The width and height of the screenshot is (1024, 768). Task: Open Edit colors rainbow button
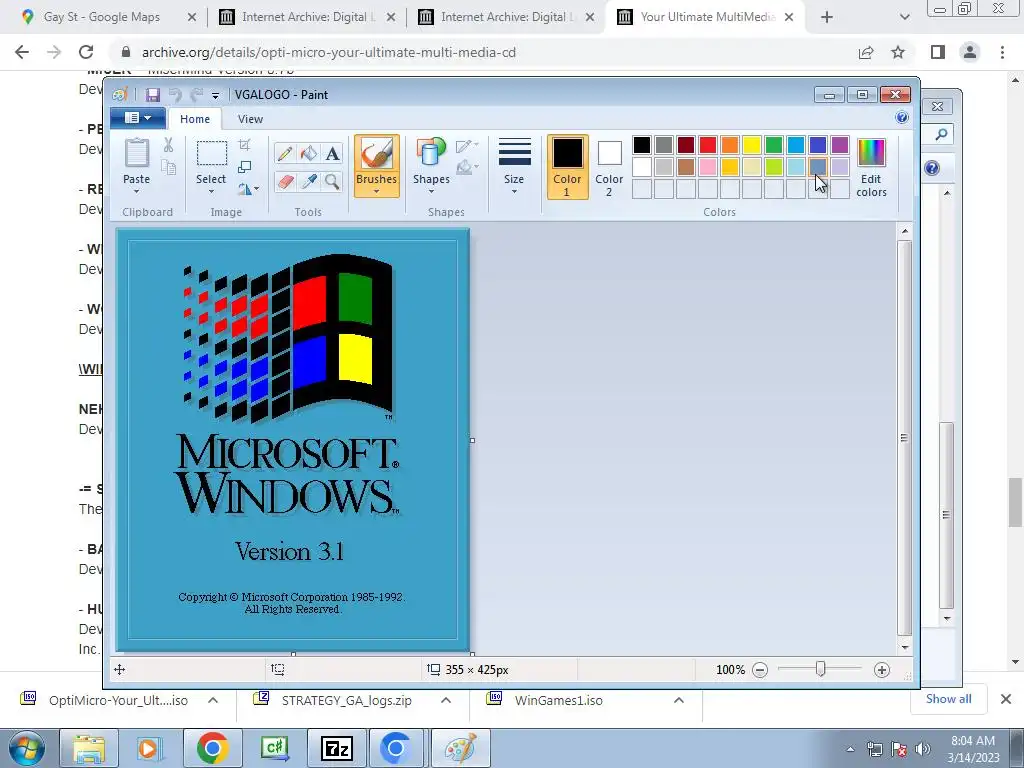871,167
